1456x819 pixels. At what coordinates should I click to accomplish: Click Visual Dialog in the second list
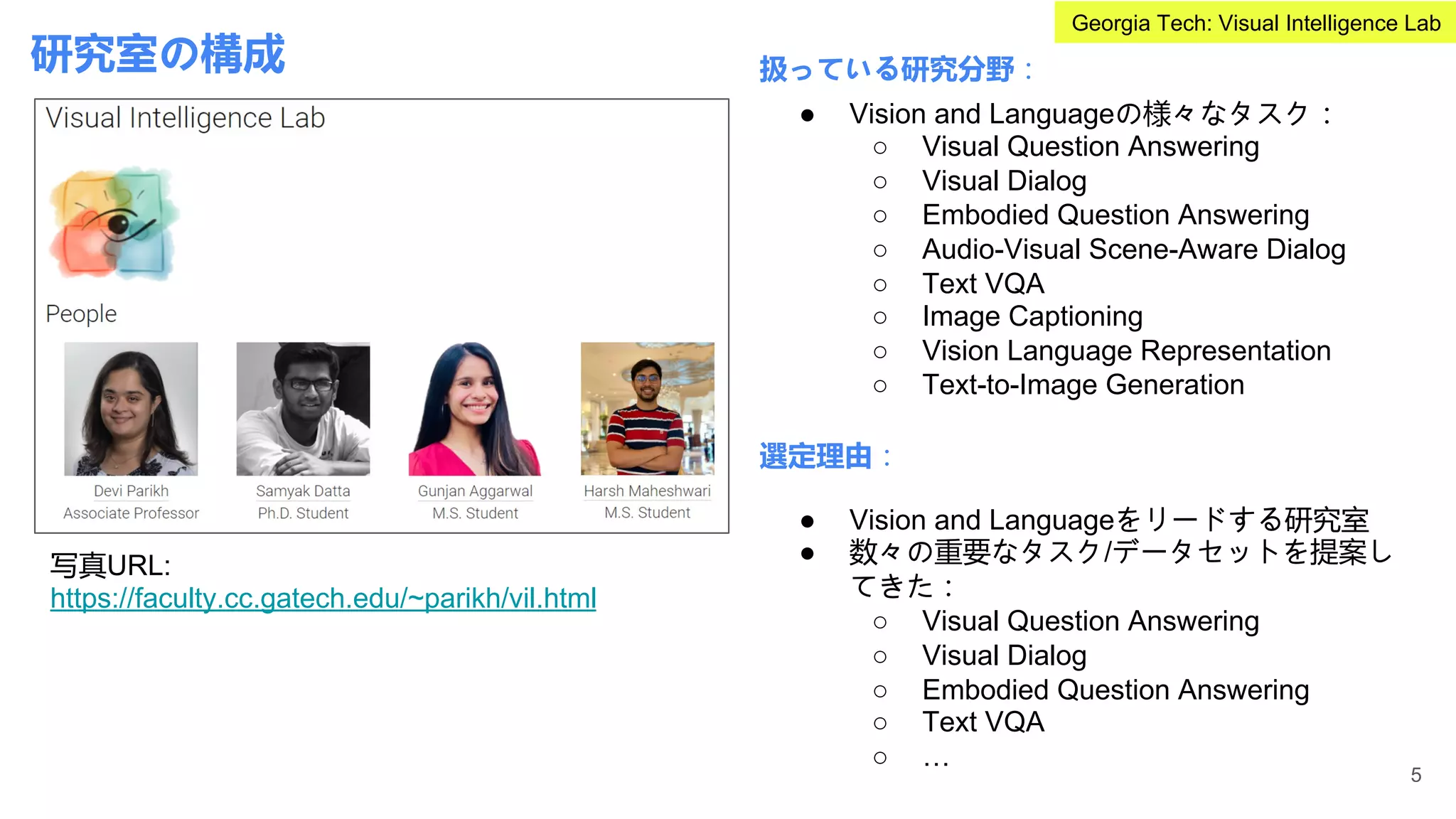point(1004,655)
